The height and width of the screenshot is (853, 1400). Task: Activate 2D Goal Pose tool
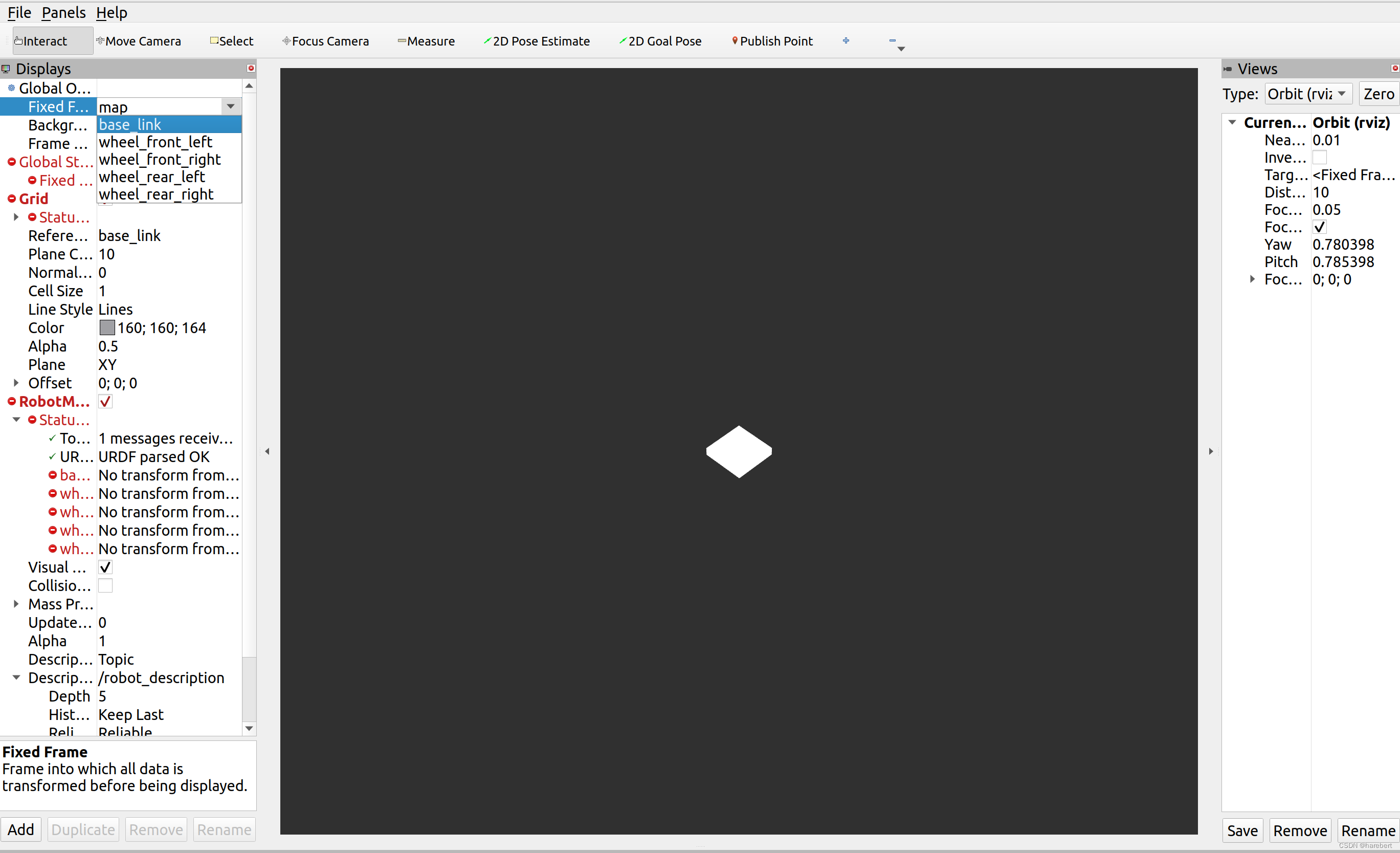(660, 41)
